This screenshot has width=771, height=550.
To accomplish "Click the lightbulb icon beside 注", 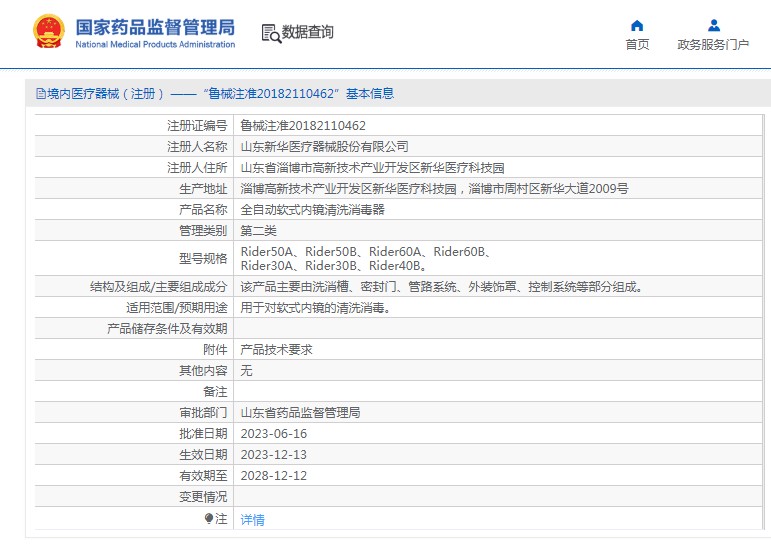I will click(x=208, y=519).
